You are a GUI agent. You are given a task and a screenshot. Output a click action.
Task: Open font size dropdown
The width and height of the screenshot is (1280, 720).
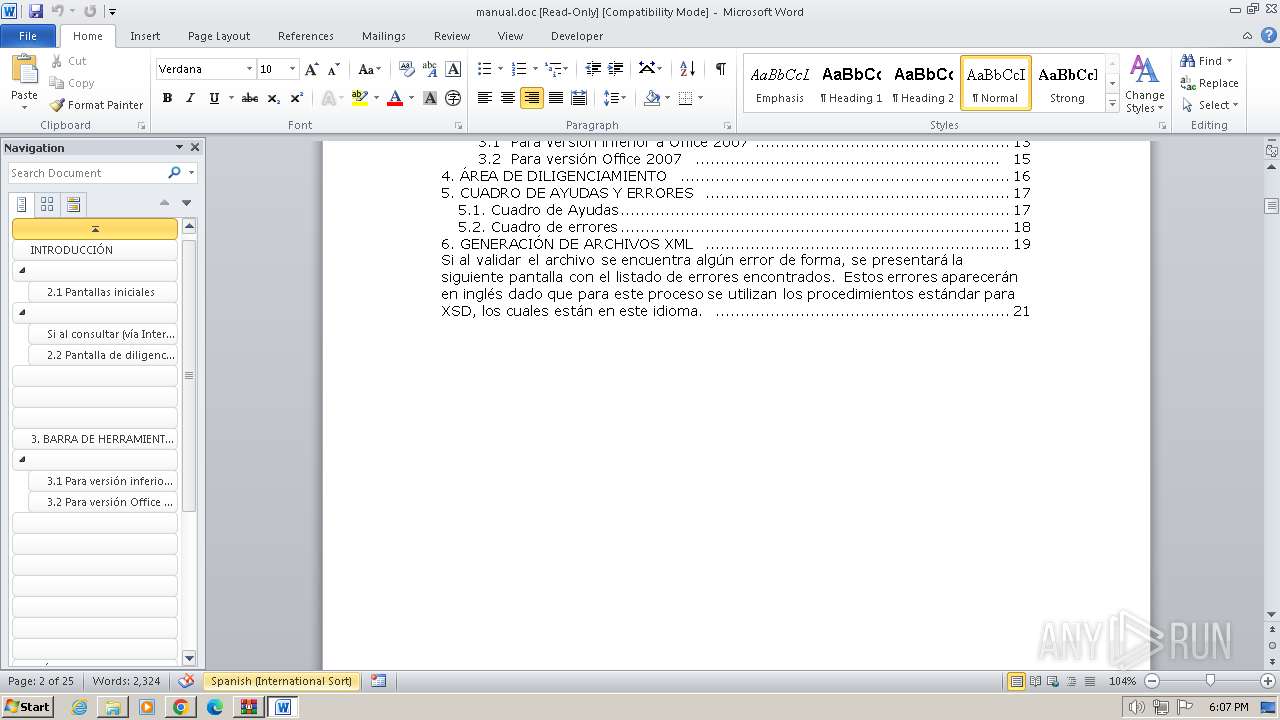coord(292,69)
